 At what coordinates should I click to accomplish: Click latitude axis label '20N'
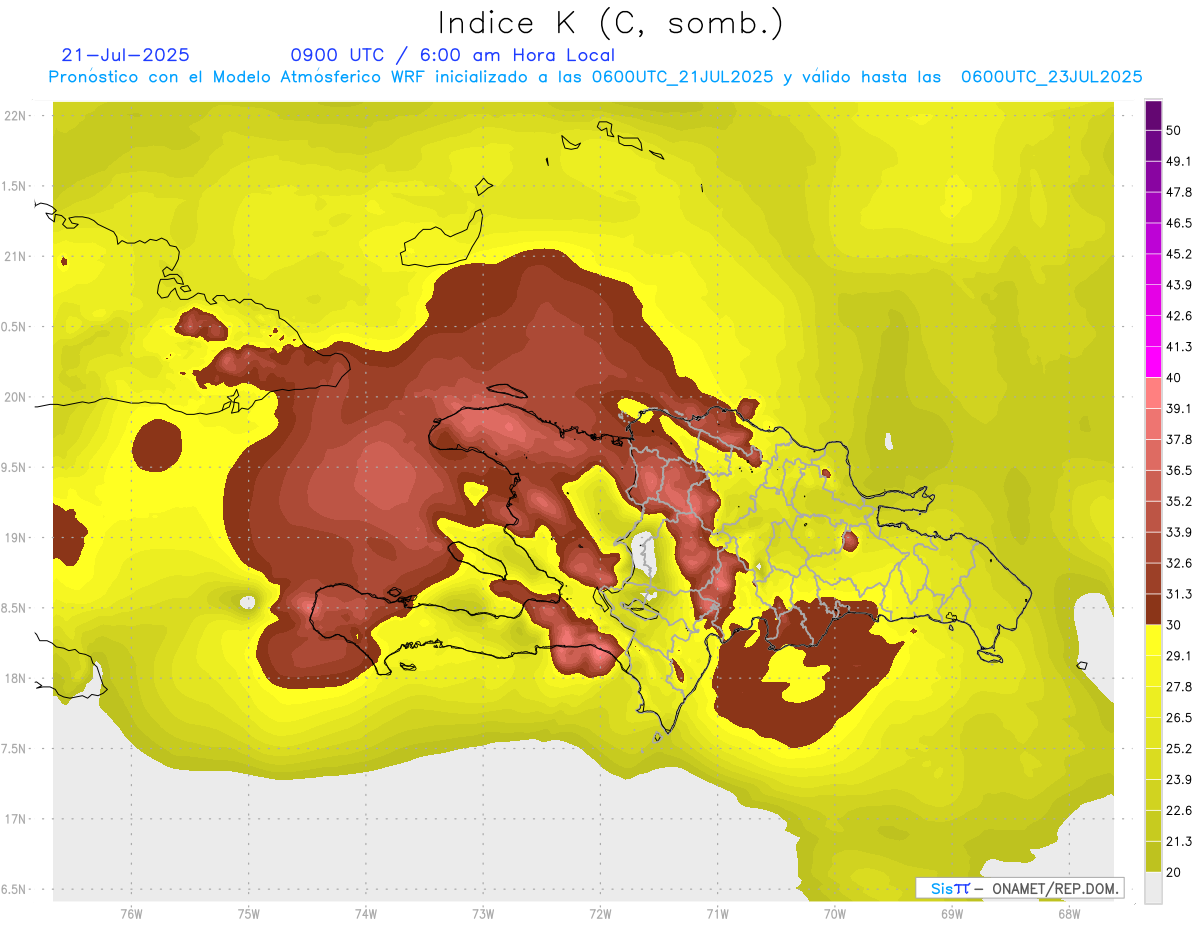click(16, 397)
